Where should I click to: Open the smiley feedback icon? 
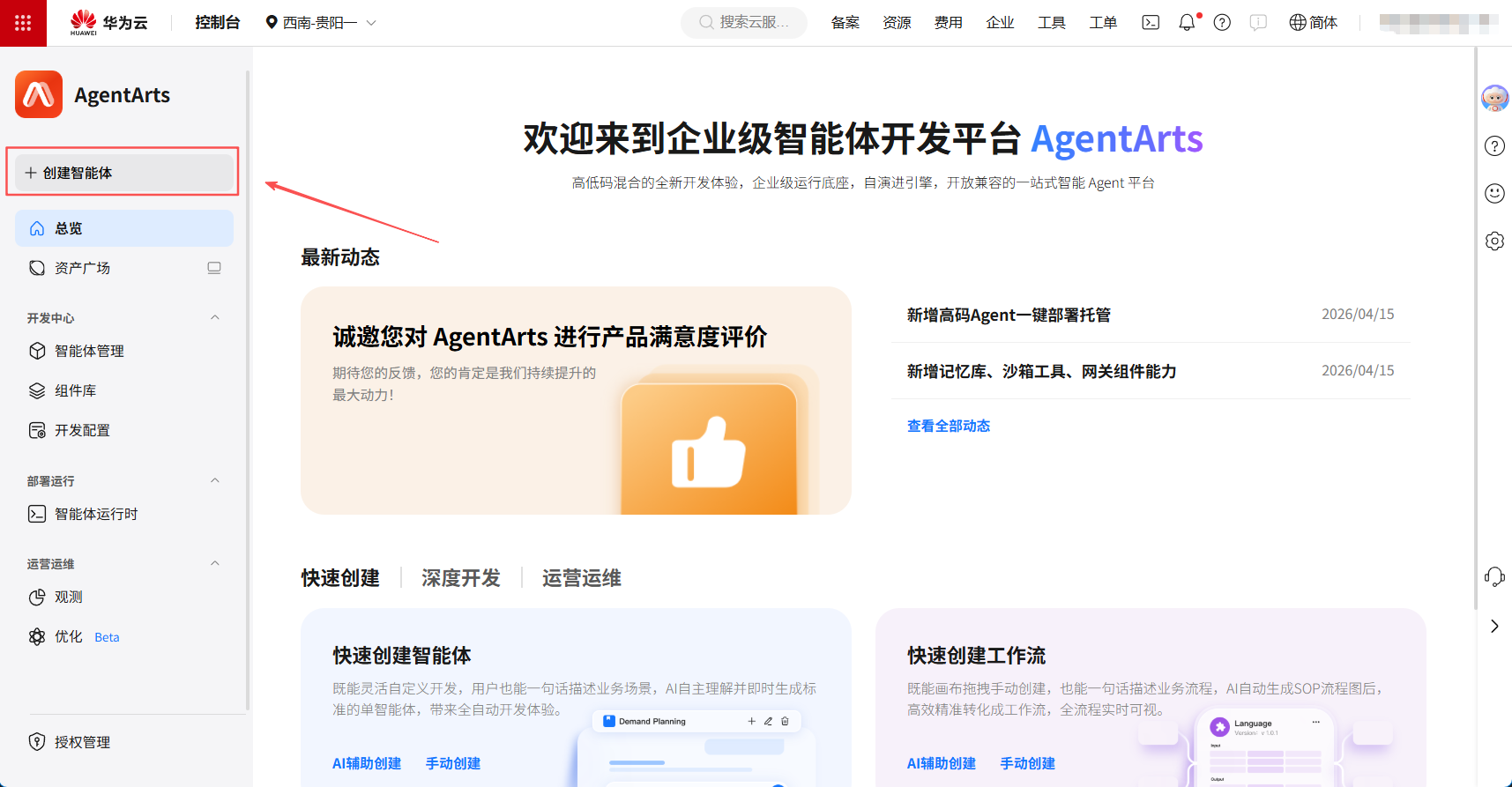(x=1494, y=193)
